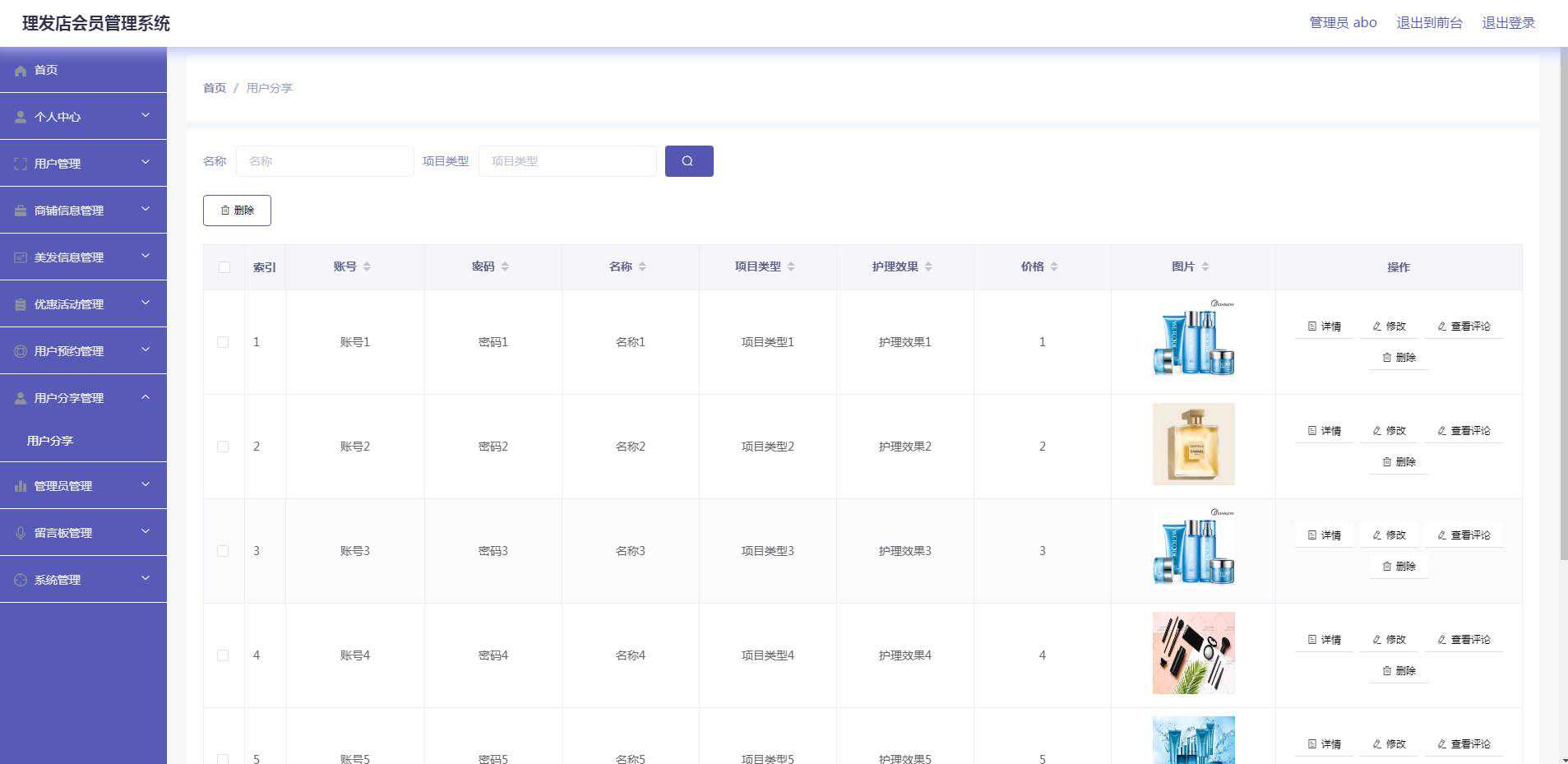1568x764 pixels.
Task: Click the person icon beside 个人中心
Action: tap(21, 117)
